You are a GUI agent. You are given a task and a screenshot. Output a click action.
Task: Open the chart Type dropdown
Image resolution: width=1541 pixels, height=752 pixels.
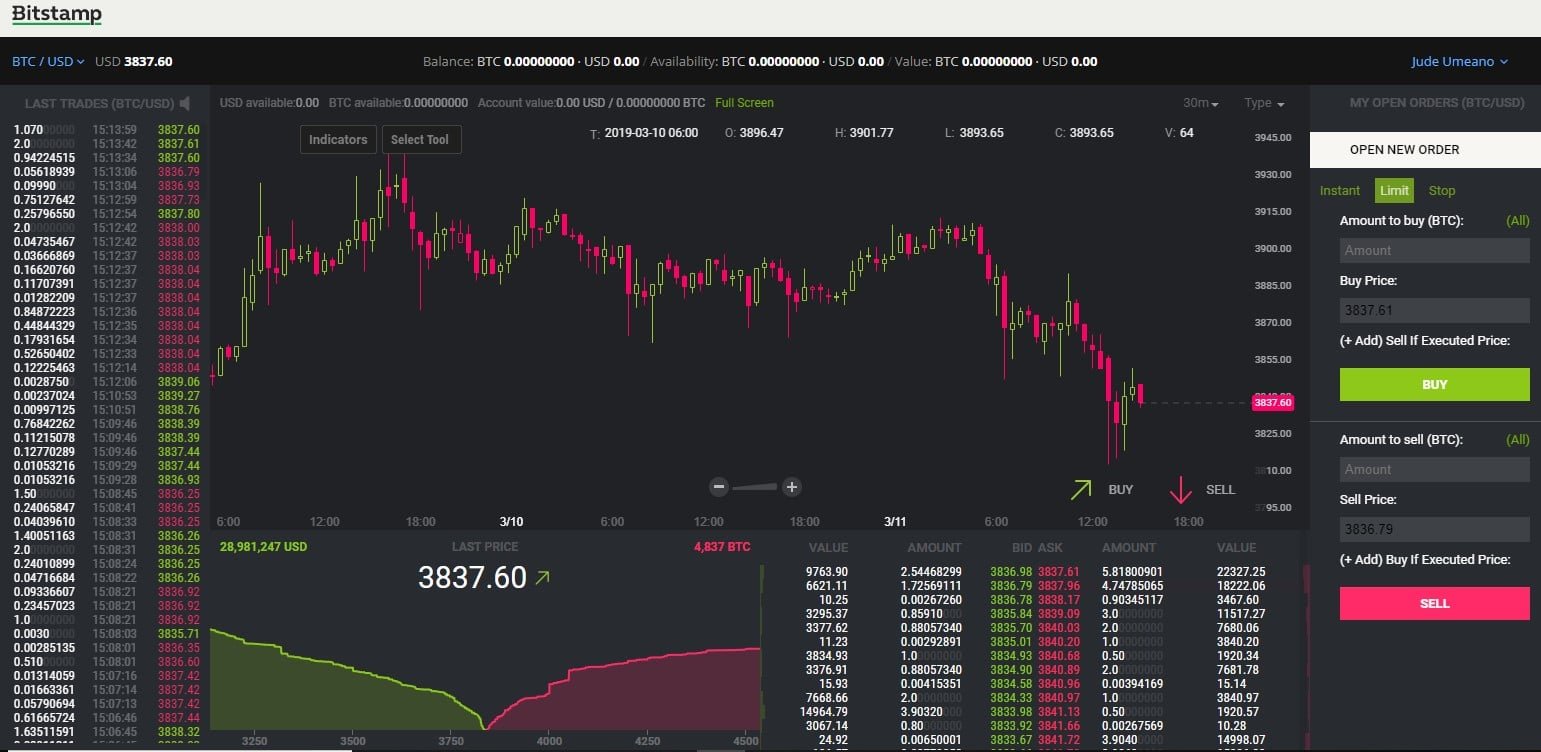pos(1264,103)
